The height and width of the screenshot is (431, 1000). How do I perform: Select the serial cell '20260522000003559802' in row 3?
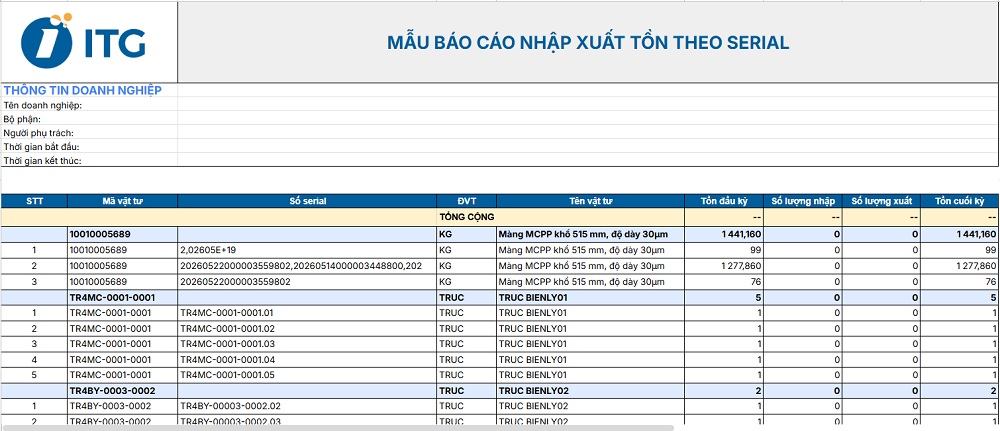click(307, 281)
